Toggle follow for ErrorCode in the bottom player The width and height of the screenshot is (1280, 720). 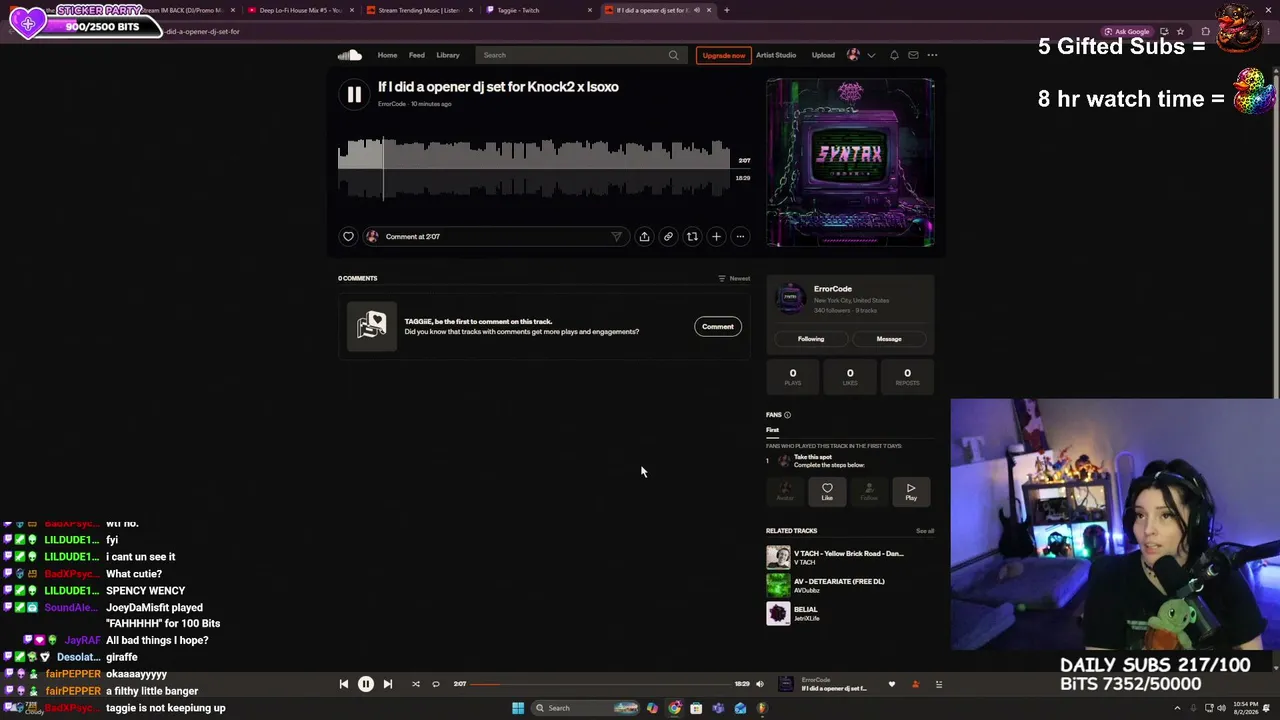tap(915, 684)
